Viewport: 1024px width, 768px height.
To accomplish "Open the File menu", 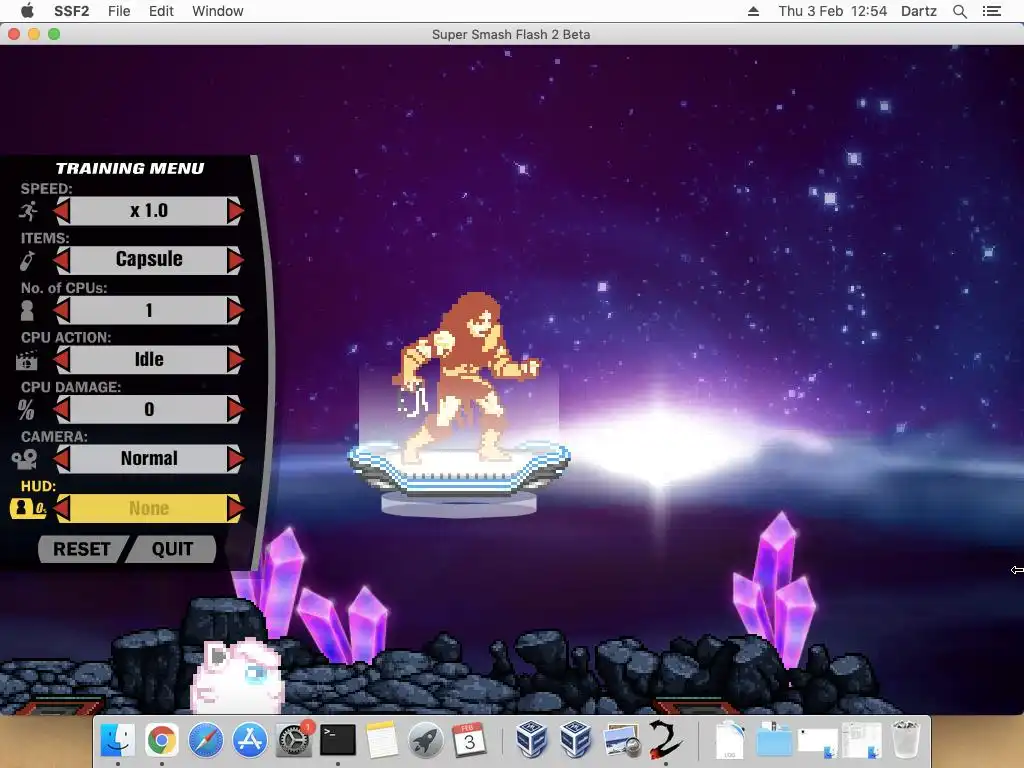I will [x=119, y=11].
